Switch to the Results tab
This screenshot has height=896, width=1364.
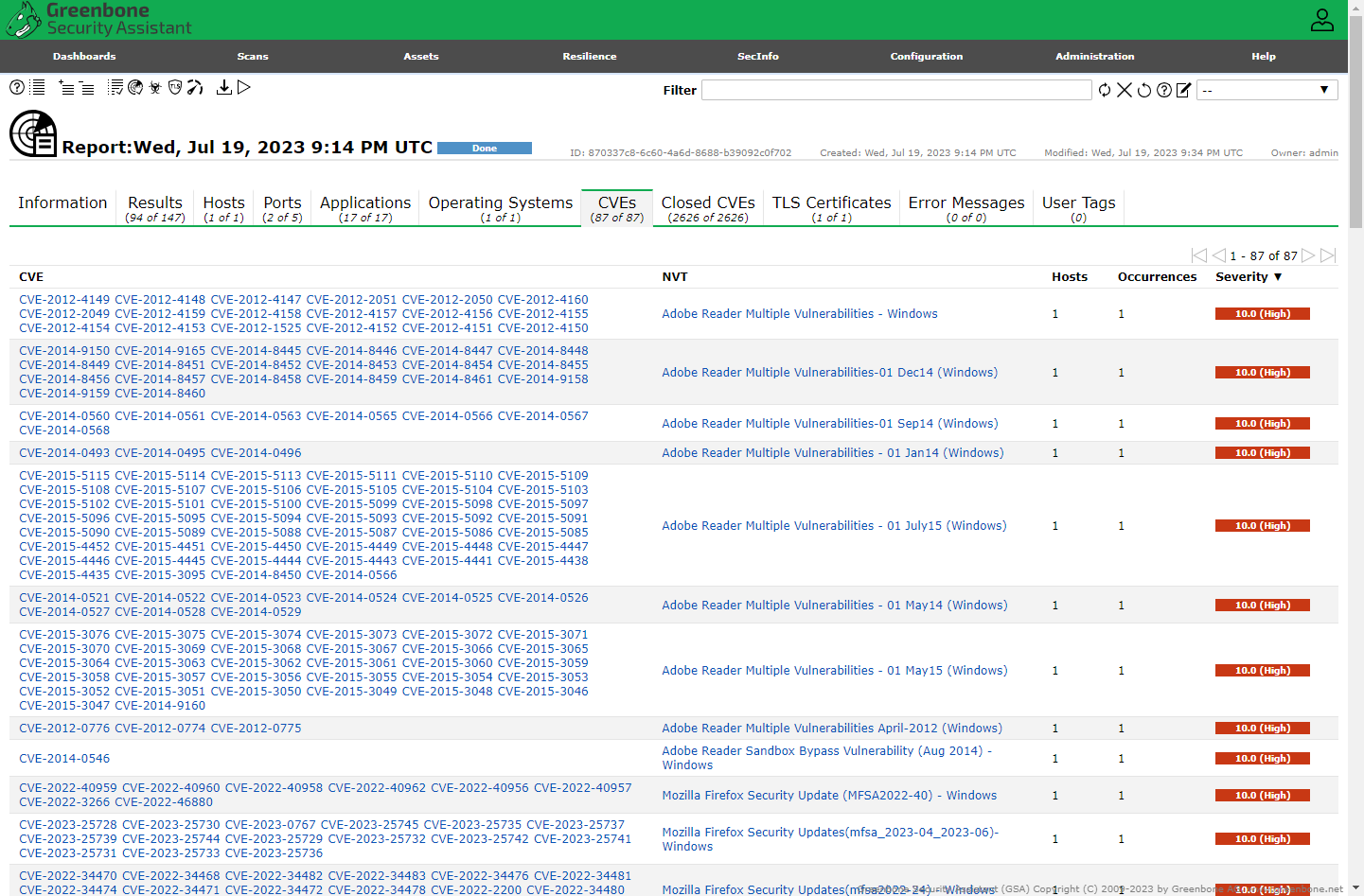tap(155, 209)
